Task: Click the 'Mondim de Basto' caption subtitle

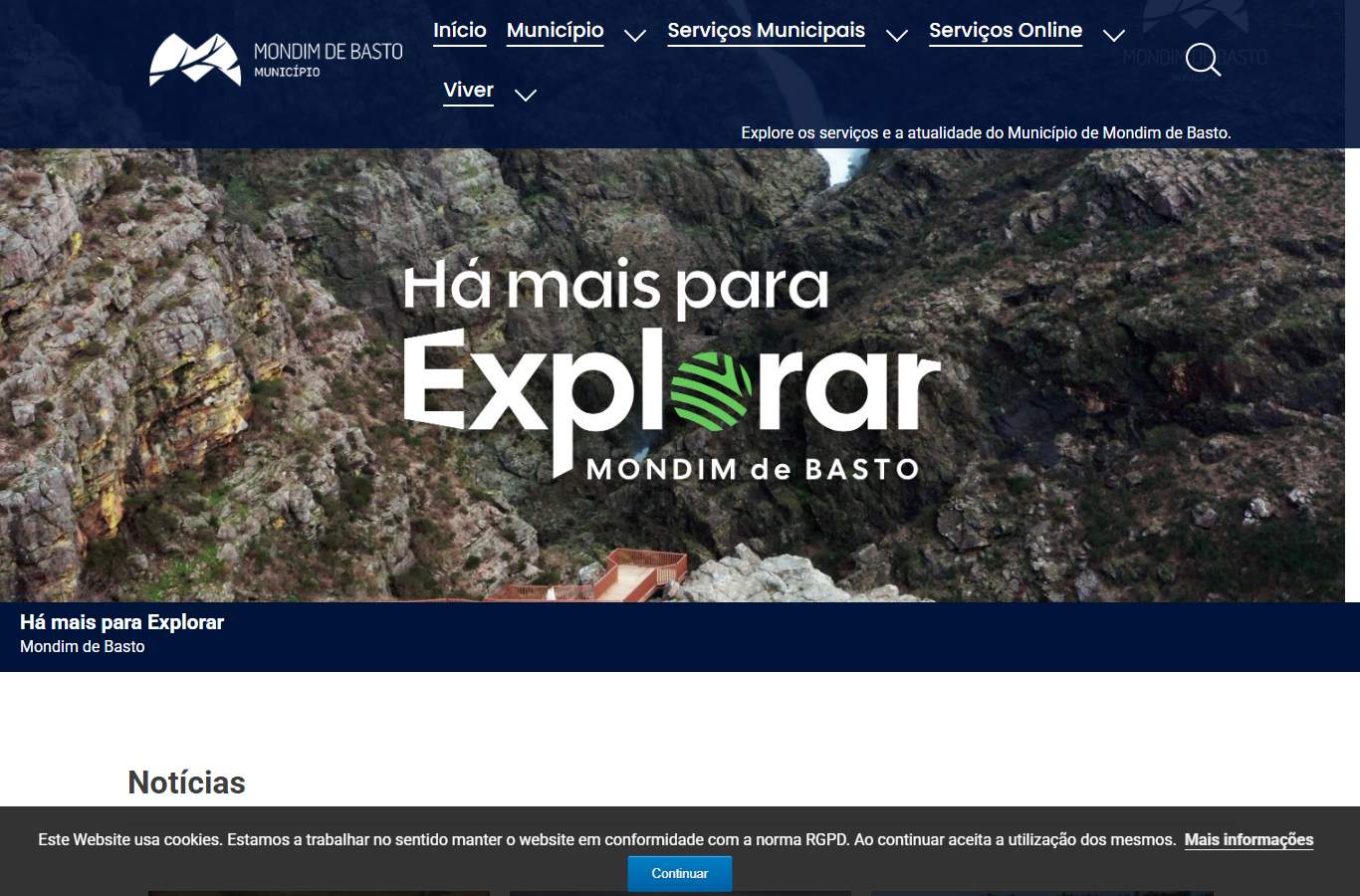Action: [x=83, y=647]
